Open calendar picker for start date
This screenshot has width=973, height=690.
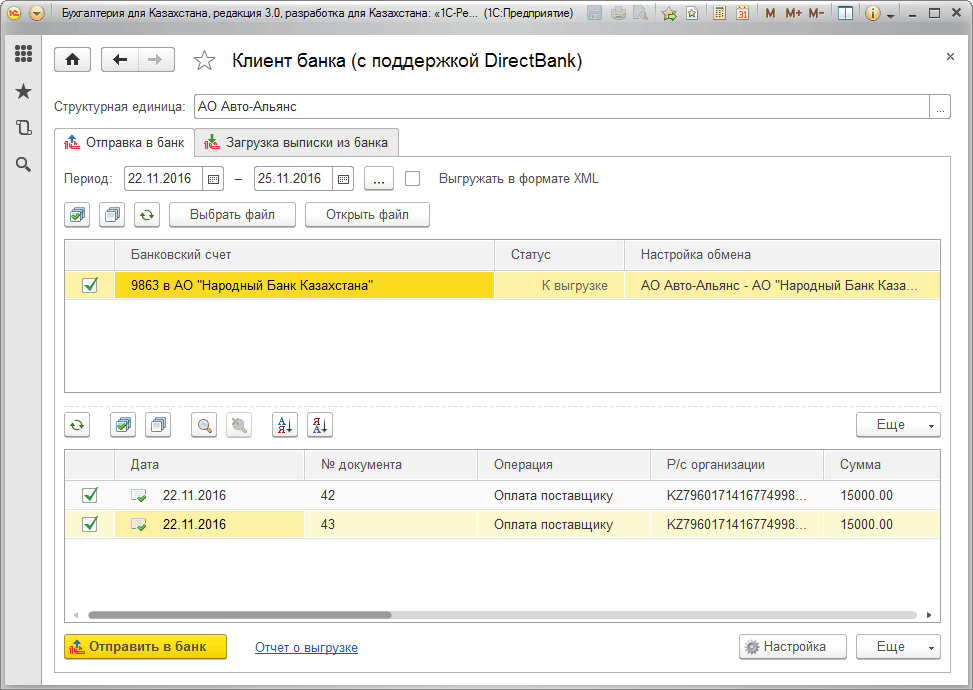[x=213, y=179]
